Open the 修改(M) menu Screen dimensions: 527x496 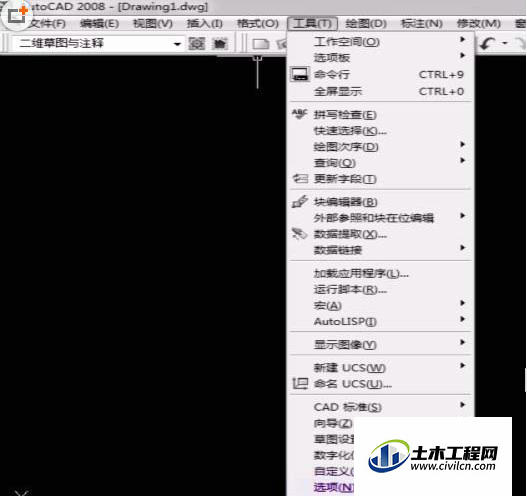479,24
